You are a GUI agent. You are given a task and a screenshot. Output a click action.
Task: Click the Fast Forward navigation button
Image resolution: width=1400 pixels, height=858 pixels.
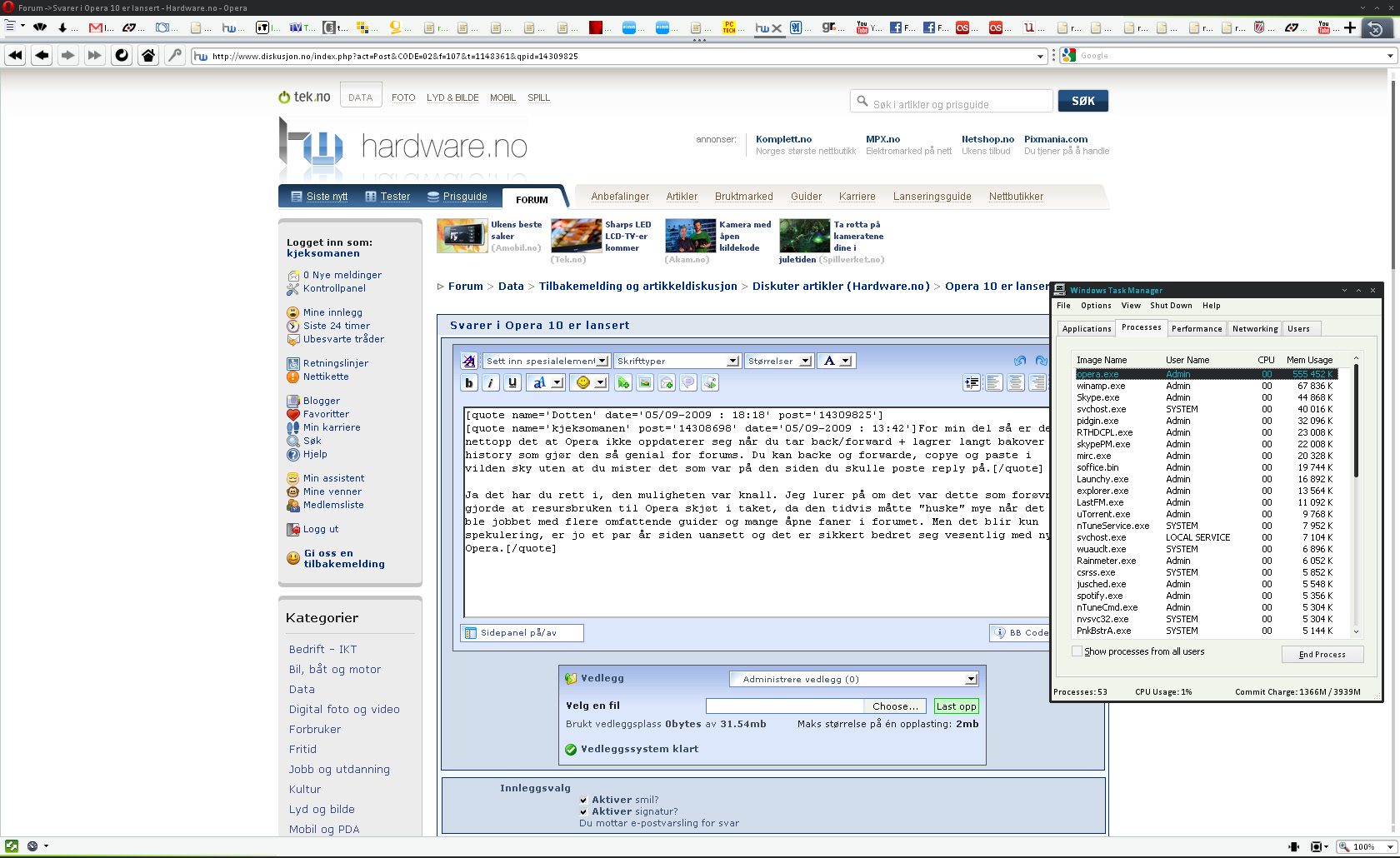point(95,56)
